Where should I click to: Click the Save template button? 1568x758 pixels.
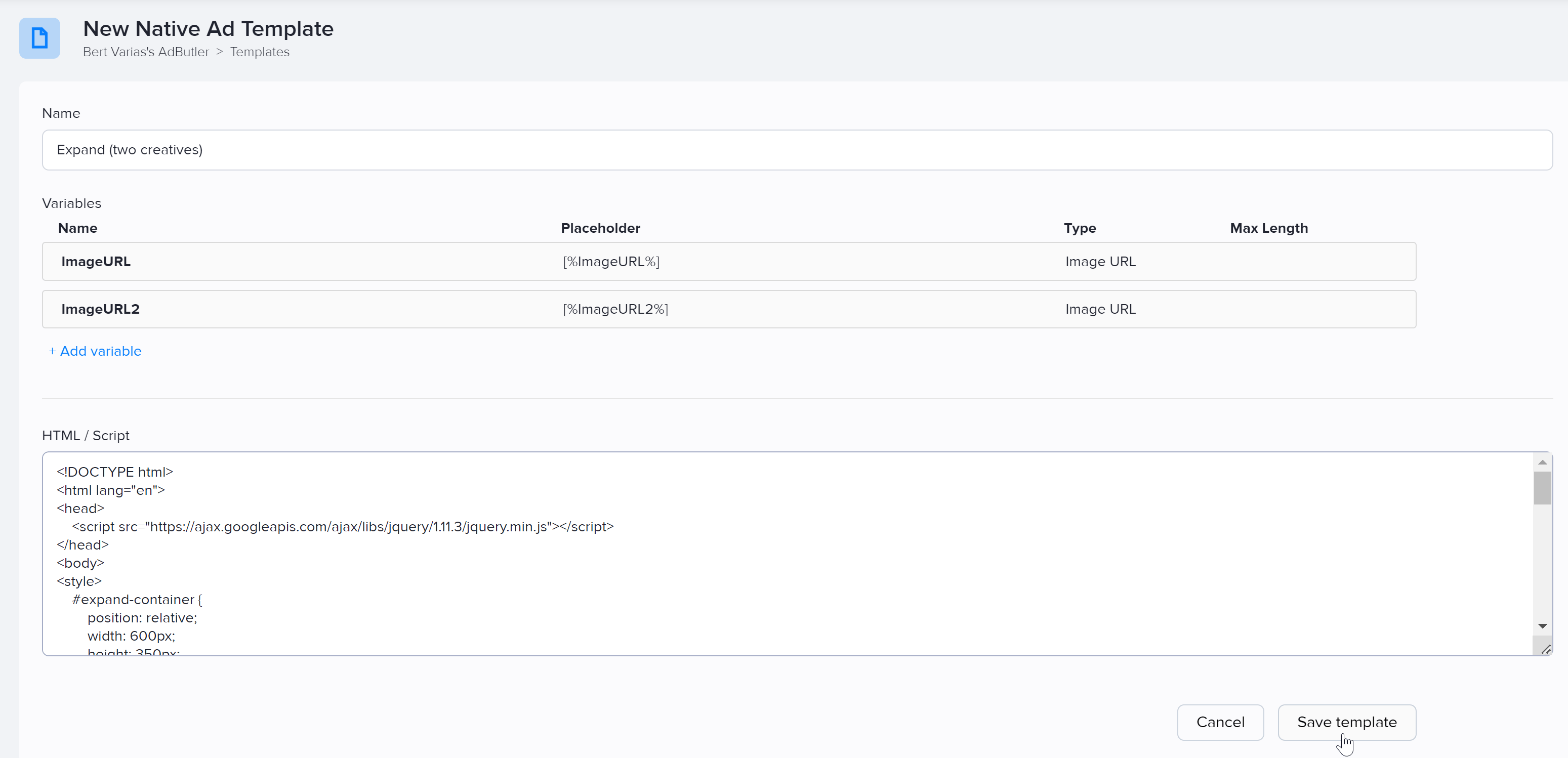tap(1346, 722)
